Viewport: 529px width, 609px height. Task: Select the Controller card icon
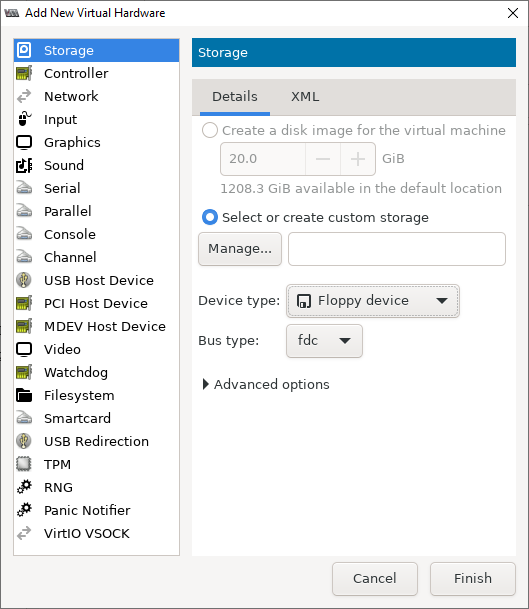tap(24, 73)
